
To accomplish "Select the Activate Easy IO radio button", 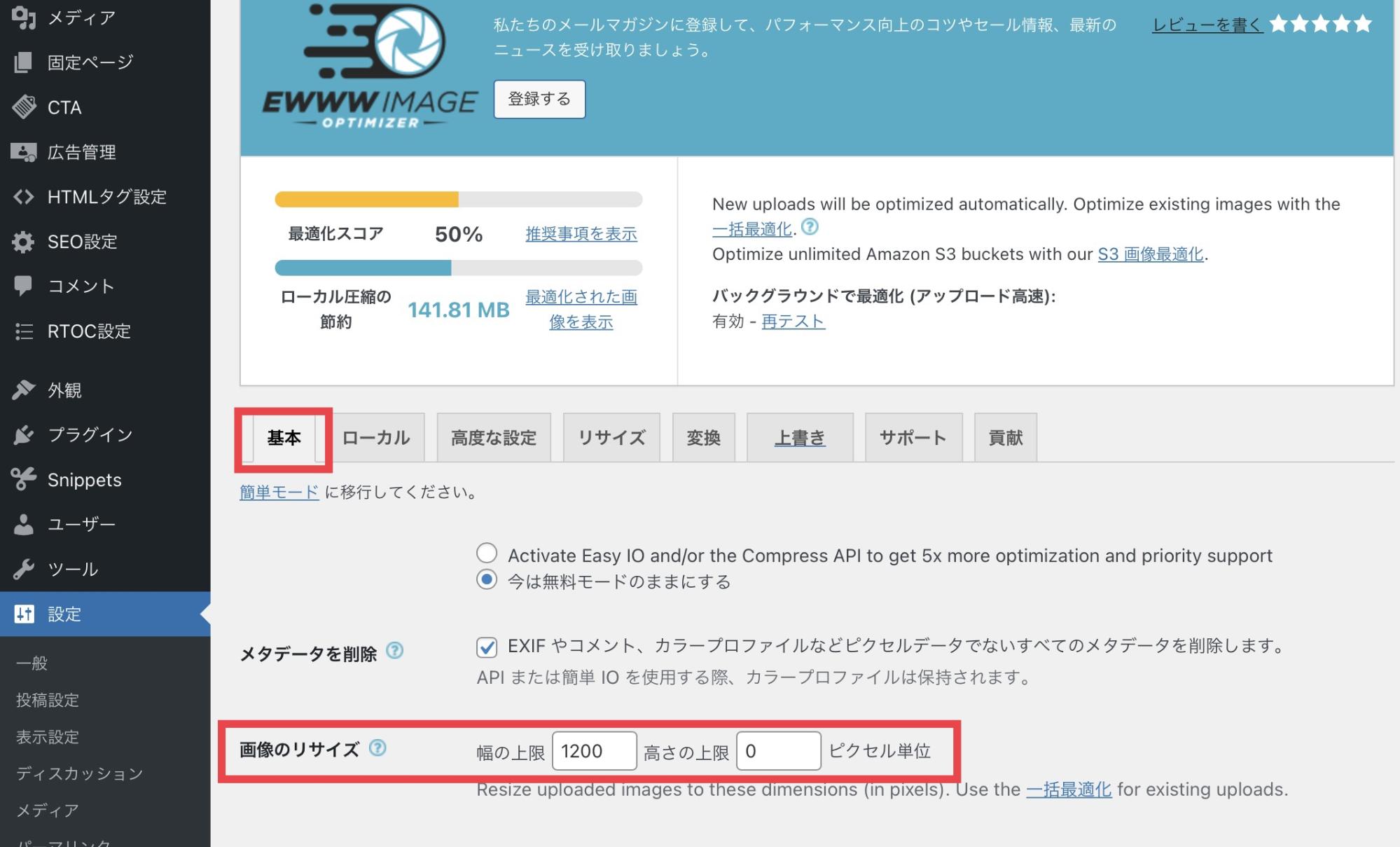I will click(487, 553).
